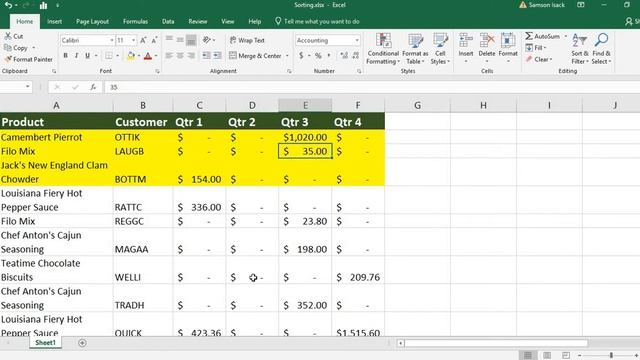Align text to middle
The image size is (640, 360).
pyautogui.click(x=180, y=40)
